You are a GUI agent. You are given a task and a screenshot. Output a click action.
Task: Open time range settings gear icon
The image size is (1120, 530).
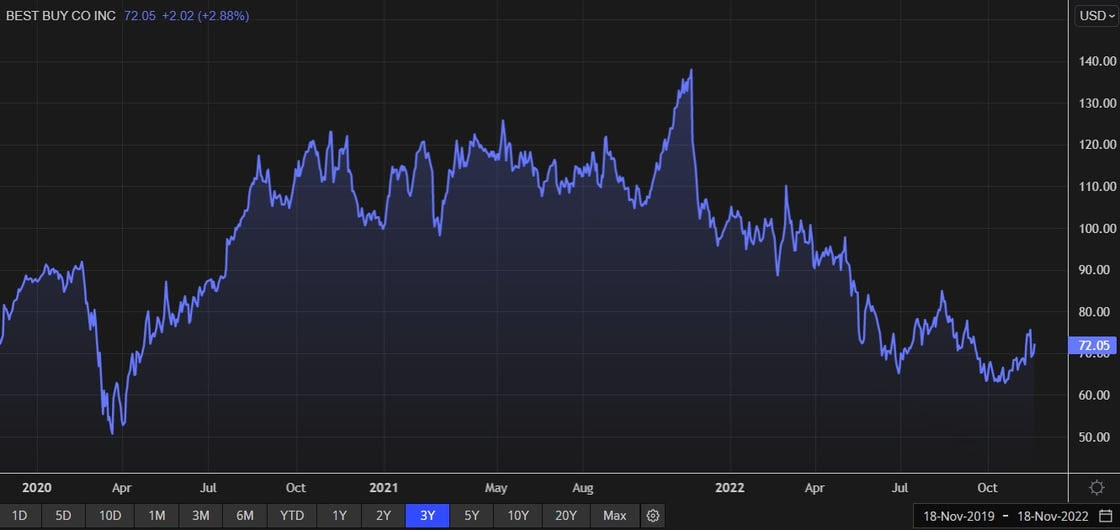(x=653, y=516)
